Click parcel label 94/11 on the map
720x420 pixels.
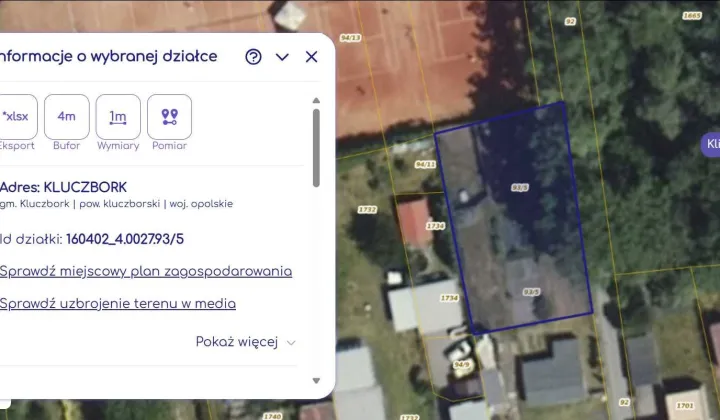point(425,164)
